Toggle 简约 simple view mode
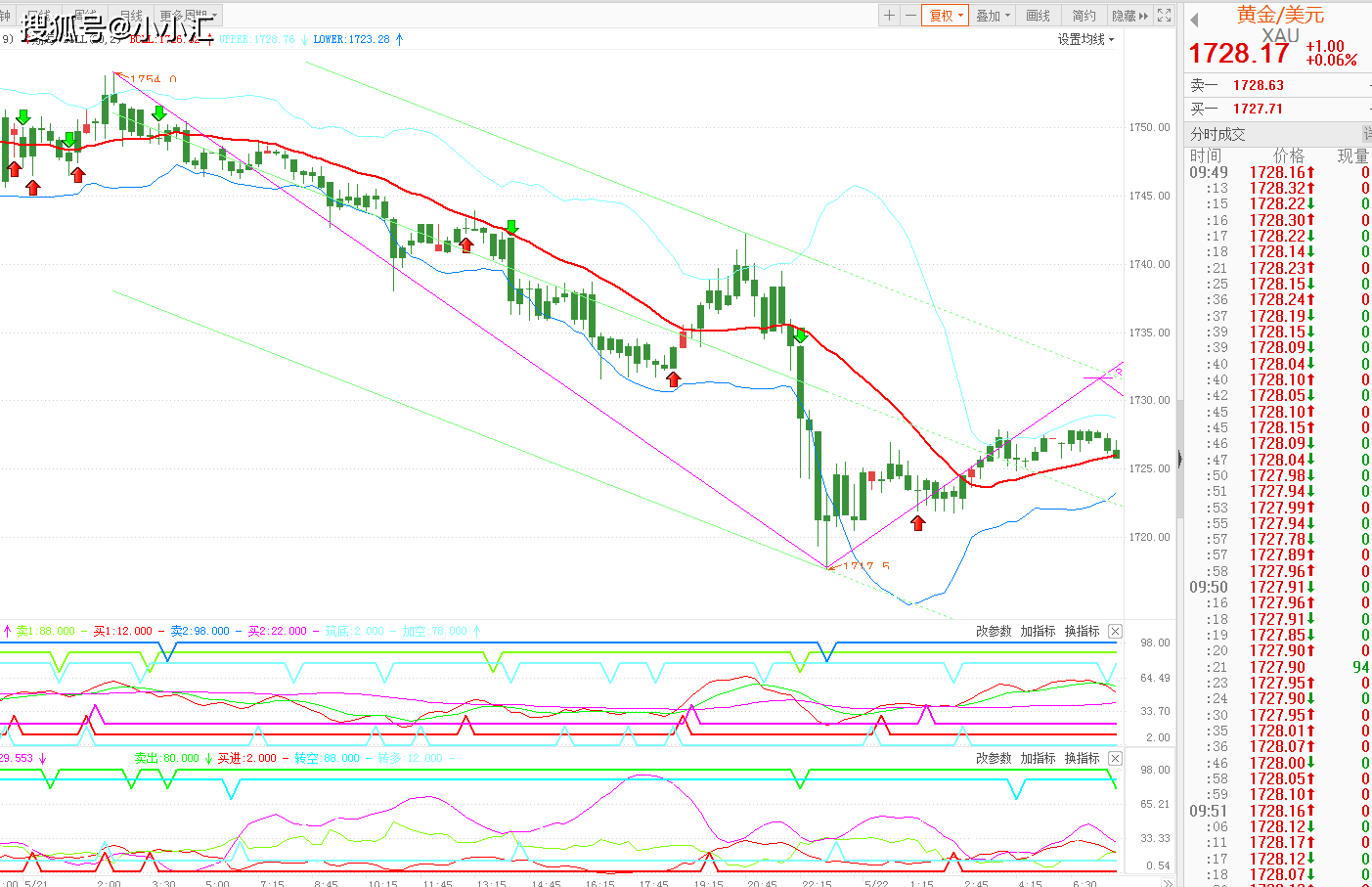Image resolution: width=1372 pixels, height=887 pixels. click(x=1084, y=16)
